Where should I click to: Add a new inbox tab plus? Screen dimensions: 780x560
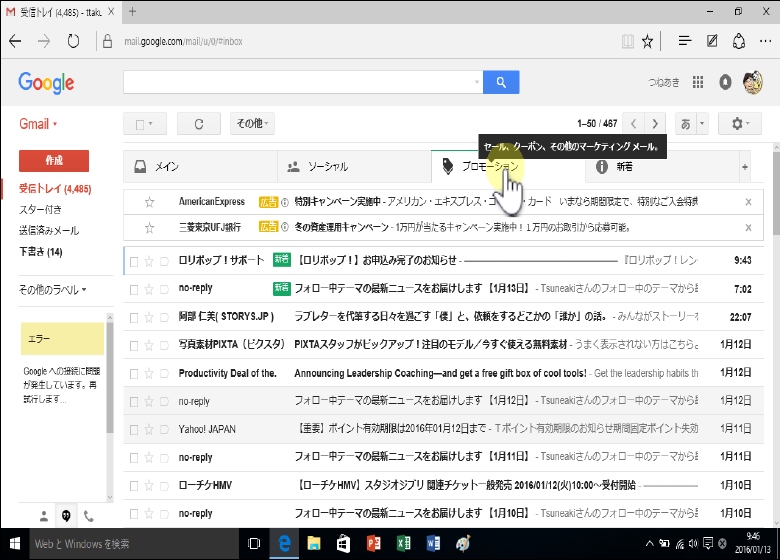745,167
